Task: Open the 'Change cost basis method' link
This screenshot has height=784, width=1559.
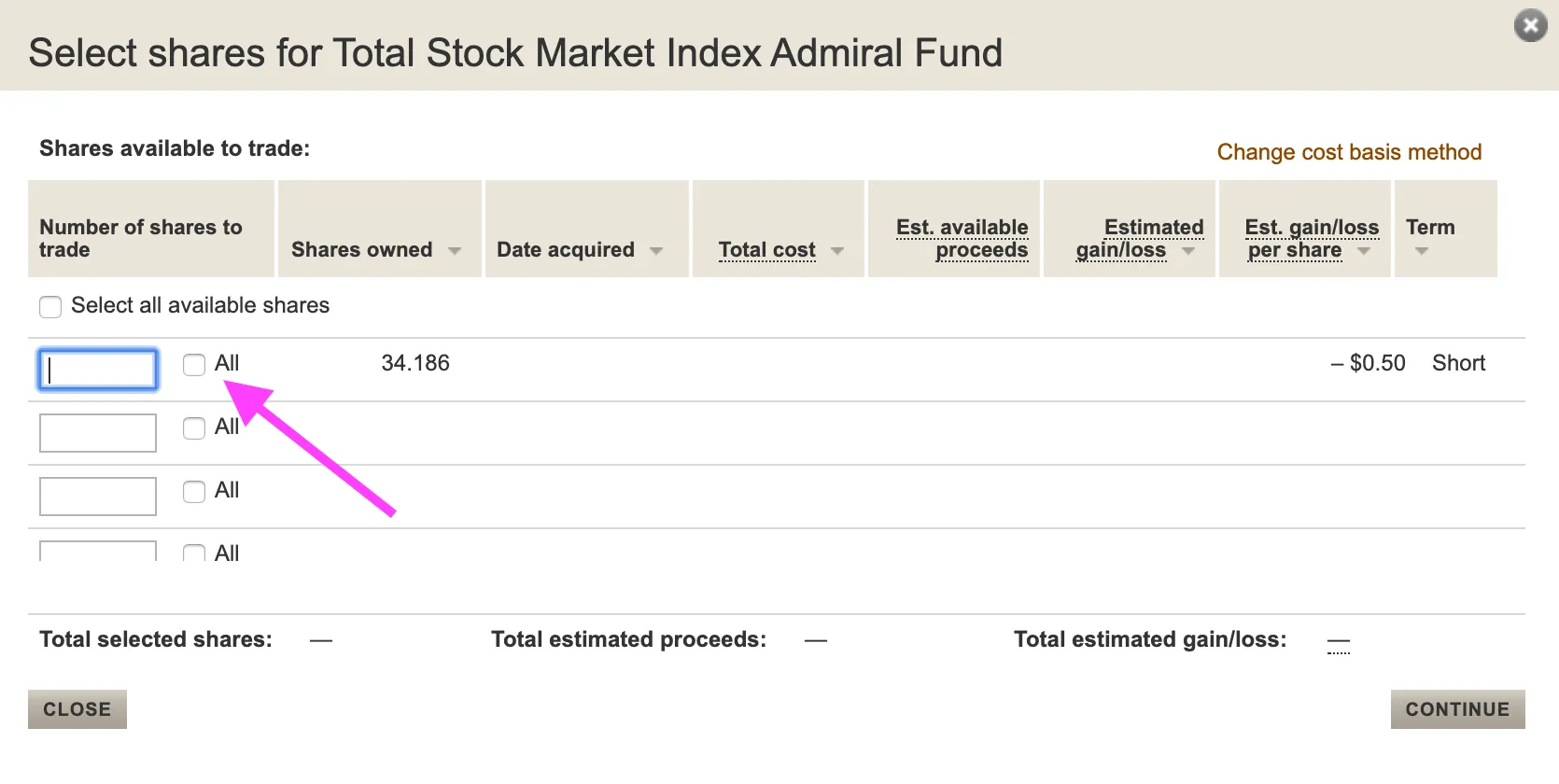Action: click(1349, 152)
